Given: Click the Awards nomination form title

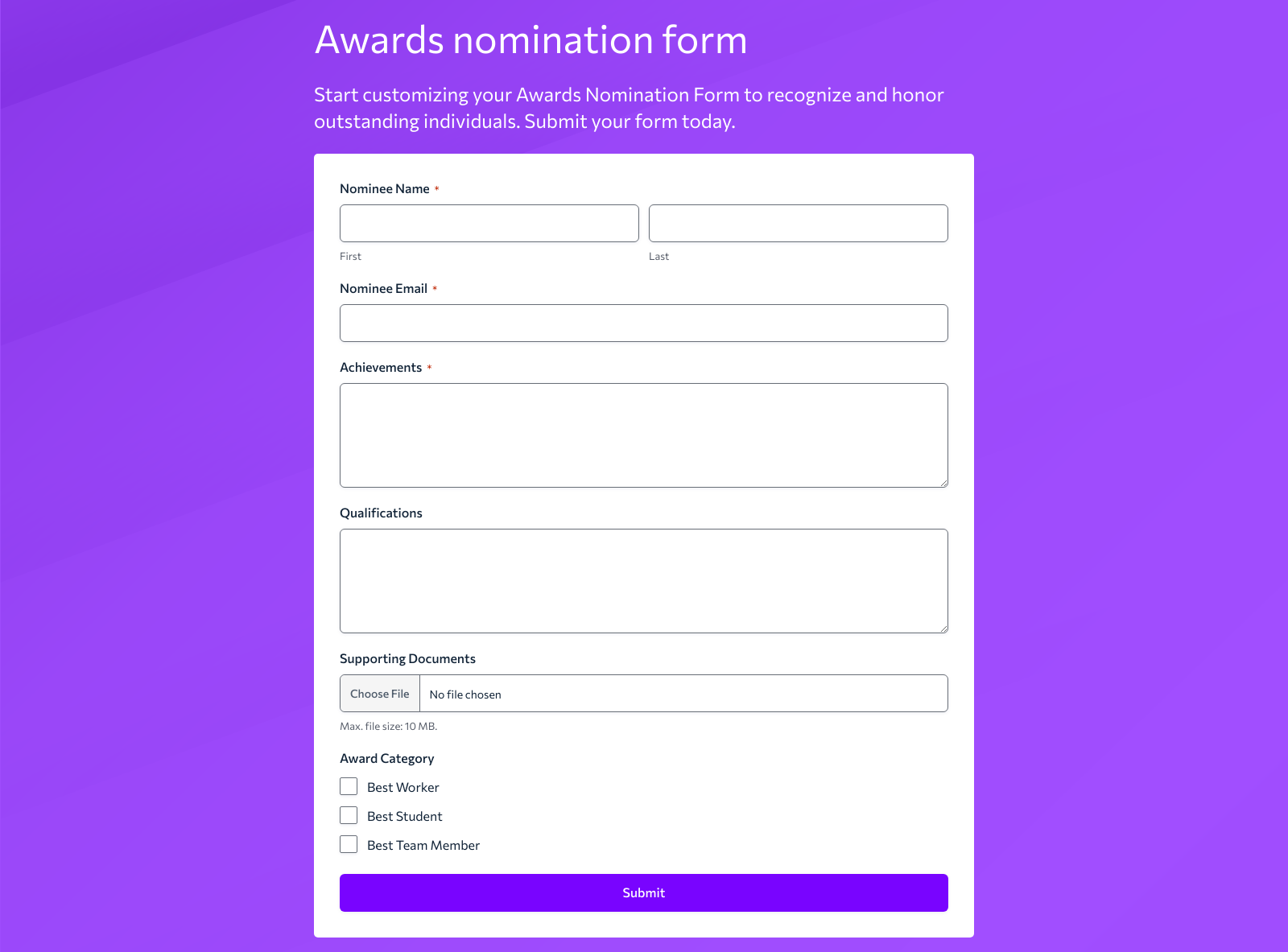Looking at the screenshot, I should (x=530, y=40).
